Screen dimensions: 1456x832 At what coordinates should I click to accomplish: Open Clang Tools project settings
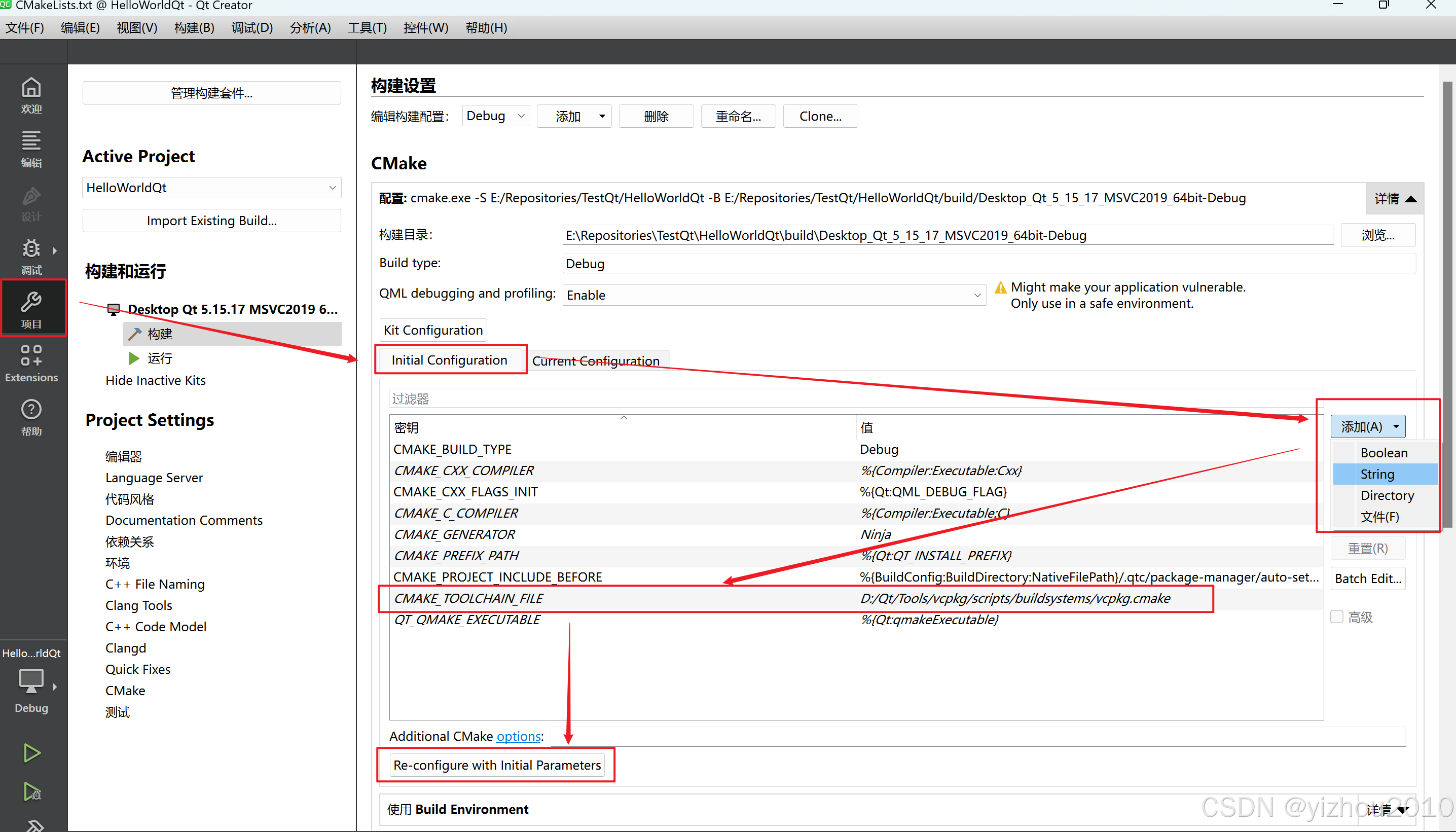click(x=139, y=605)
